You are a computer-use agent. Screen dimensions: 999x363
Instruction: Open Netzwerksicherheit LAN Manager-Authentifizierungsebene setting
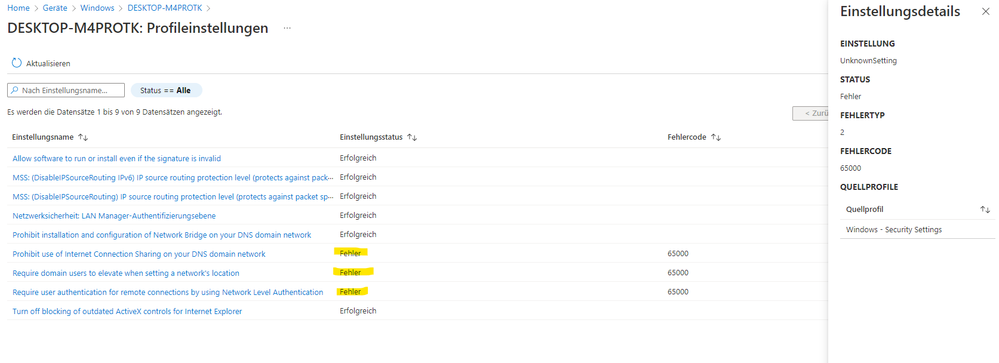pos(114,215)
